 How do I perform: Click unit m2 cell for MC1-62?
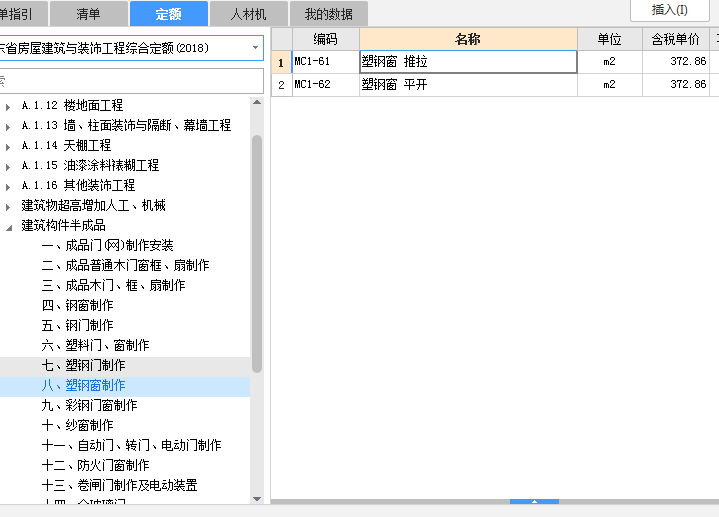tap(609, 85)
